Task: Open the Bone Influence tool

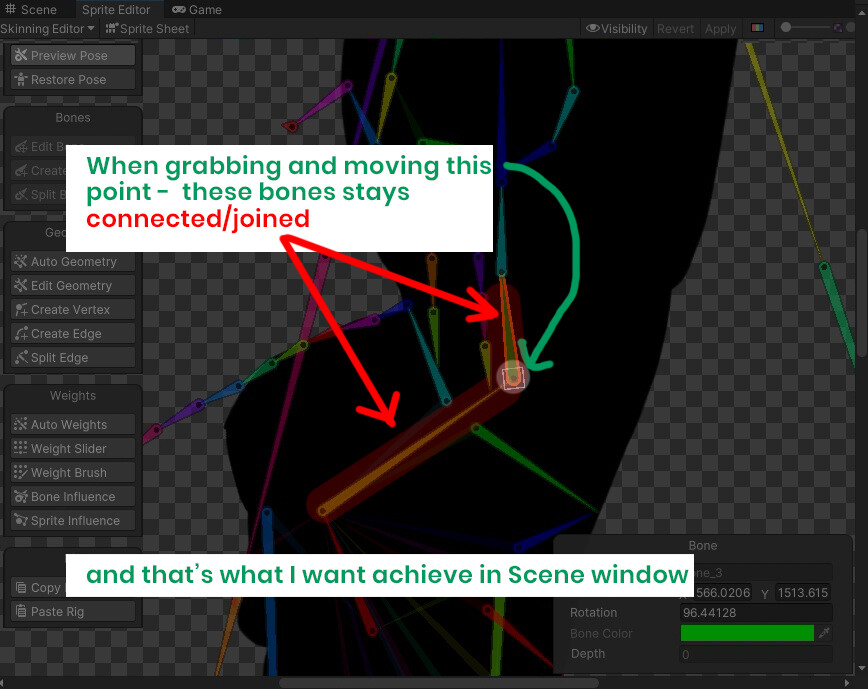Action: [71, 496]
